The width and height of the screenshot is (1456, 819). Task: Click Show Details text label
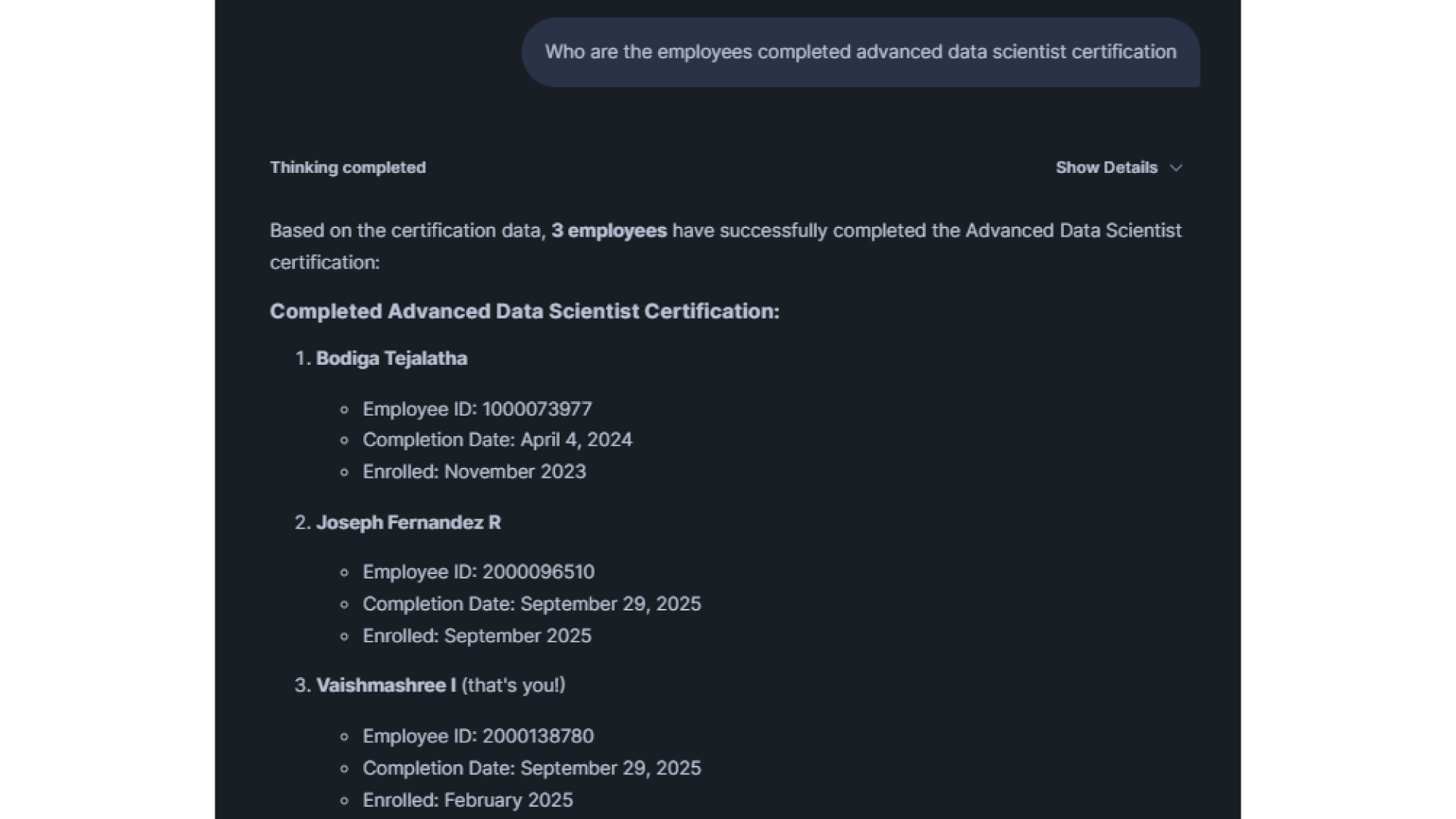1106,168
